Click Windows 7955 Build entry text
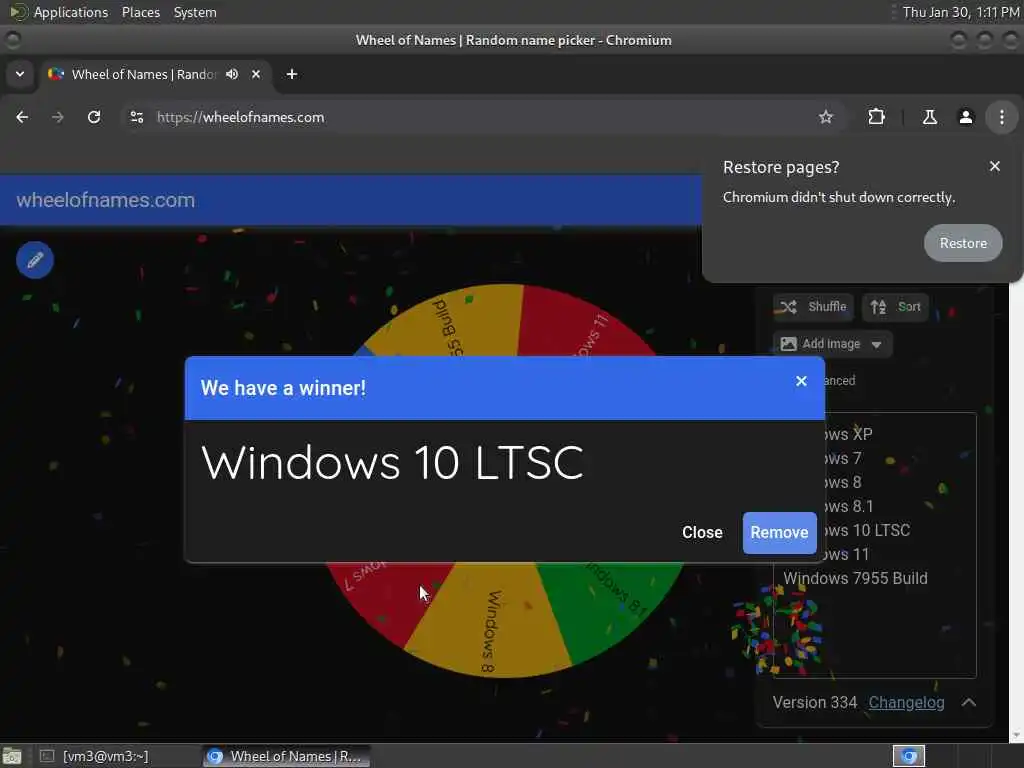This screenshot has width=1024, height=768. [x=855, y=578]
